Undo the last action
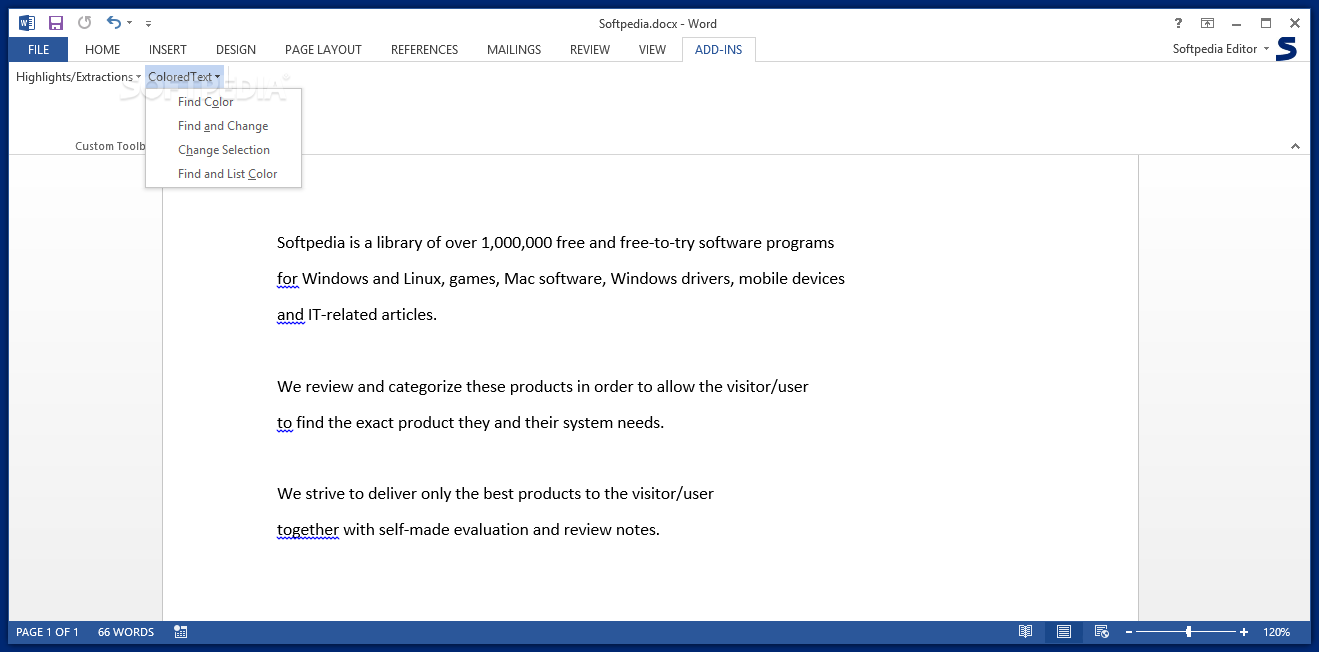The width and height of the screenshot is (1319, 652). point(113,23)
